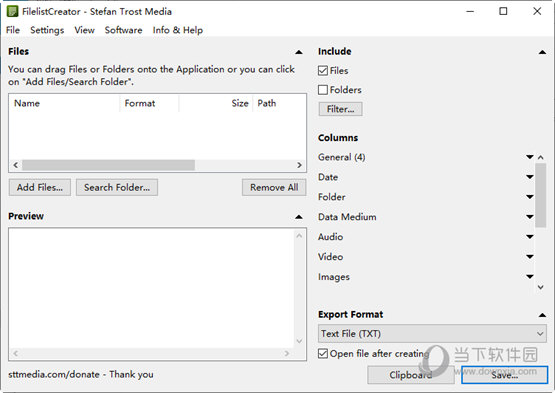Expand the Date columns group
The width and height of the screenshot is (555, 393).
pyautogui.click(x=530, y=177)
